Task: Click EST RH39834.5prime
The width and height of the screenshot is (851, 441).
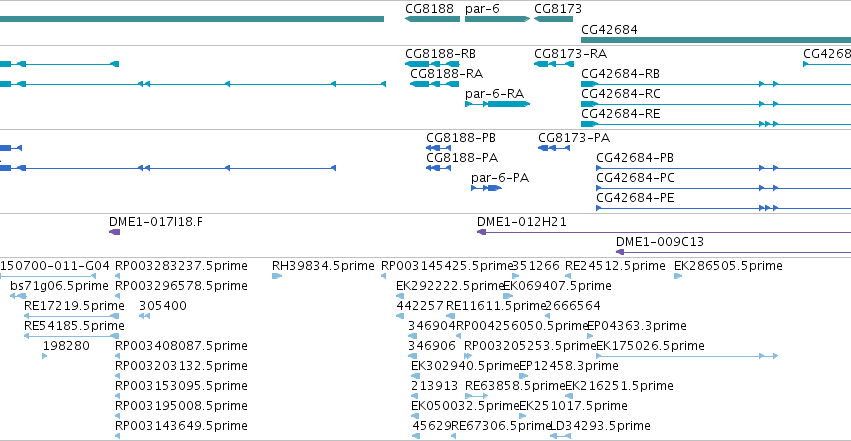Action: (277, 276)
